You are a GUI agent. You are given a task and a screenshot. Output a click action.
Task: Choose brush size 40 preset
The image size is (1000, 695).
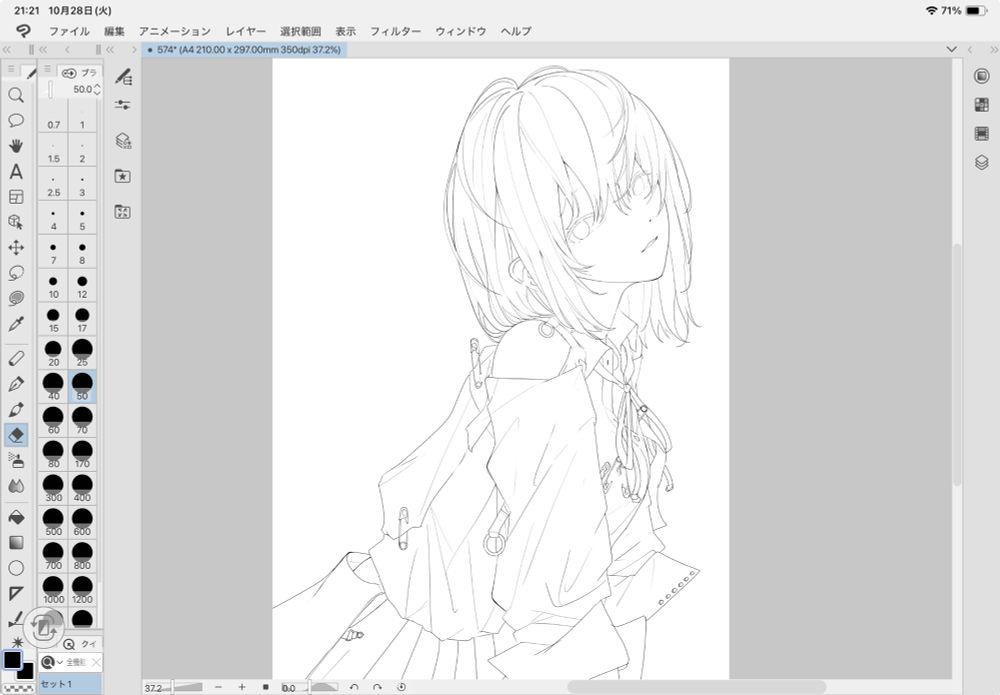coord(54,387)
